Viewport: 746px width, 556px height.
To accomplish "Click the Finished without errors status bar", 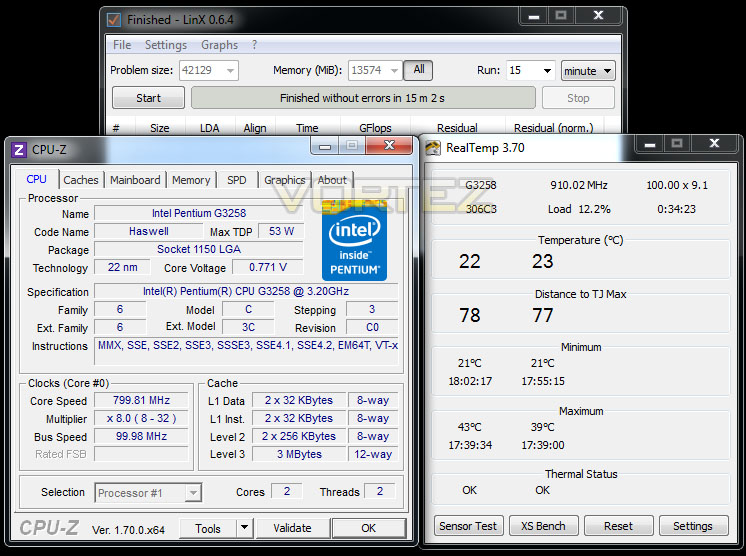I will 363,98.
